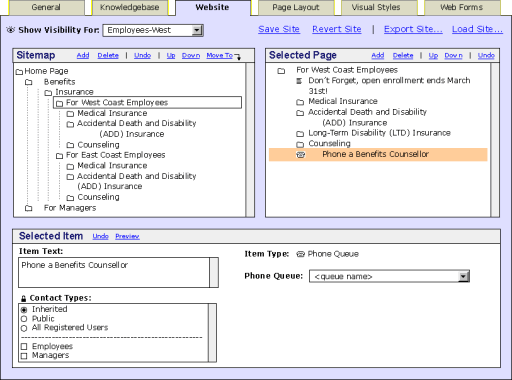This screenshot has width=512, height=380.
Task: Click folder icon of For West Coast Employees in Selected Page
Action: tap(281, 71)
